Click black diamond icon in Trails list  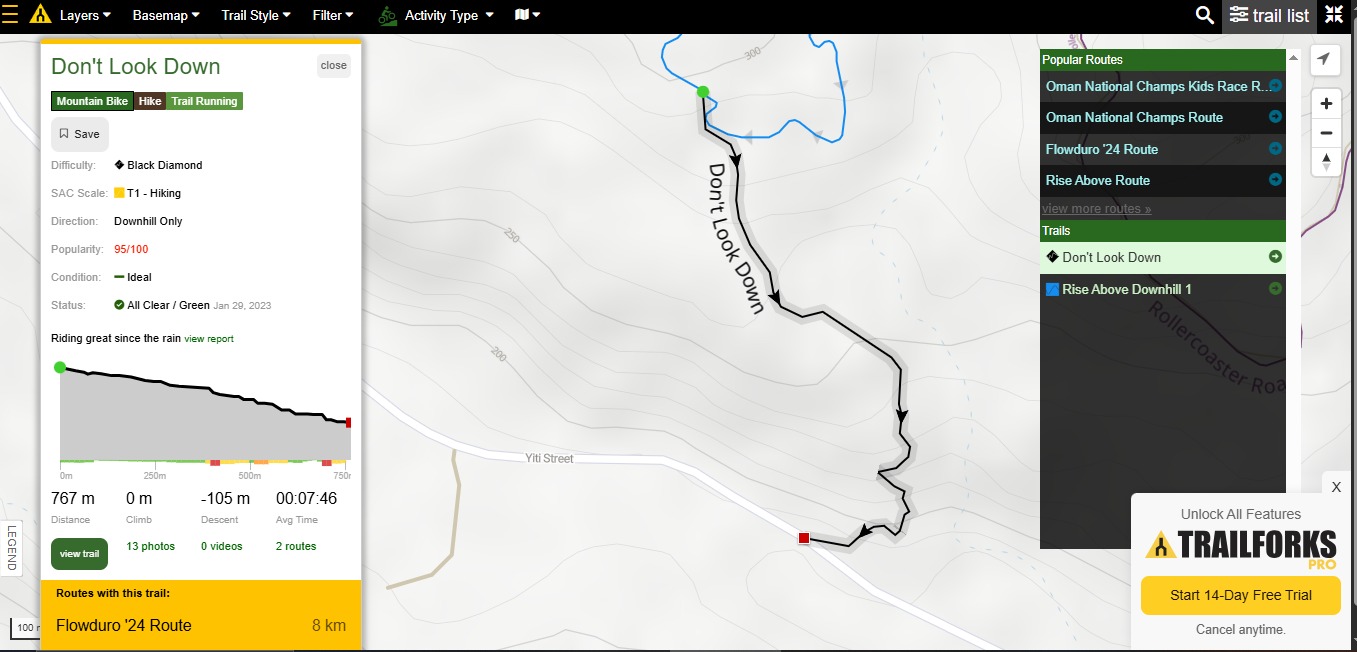click(x=1052, y=257)
